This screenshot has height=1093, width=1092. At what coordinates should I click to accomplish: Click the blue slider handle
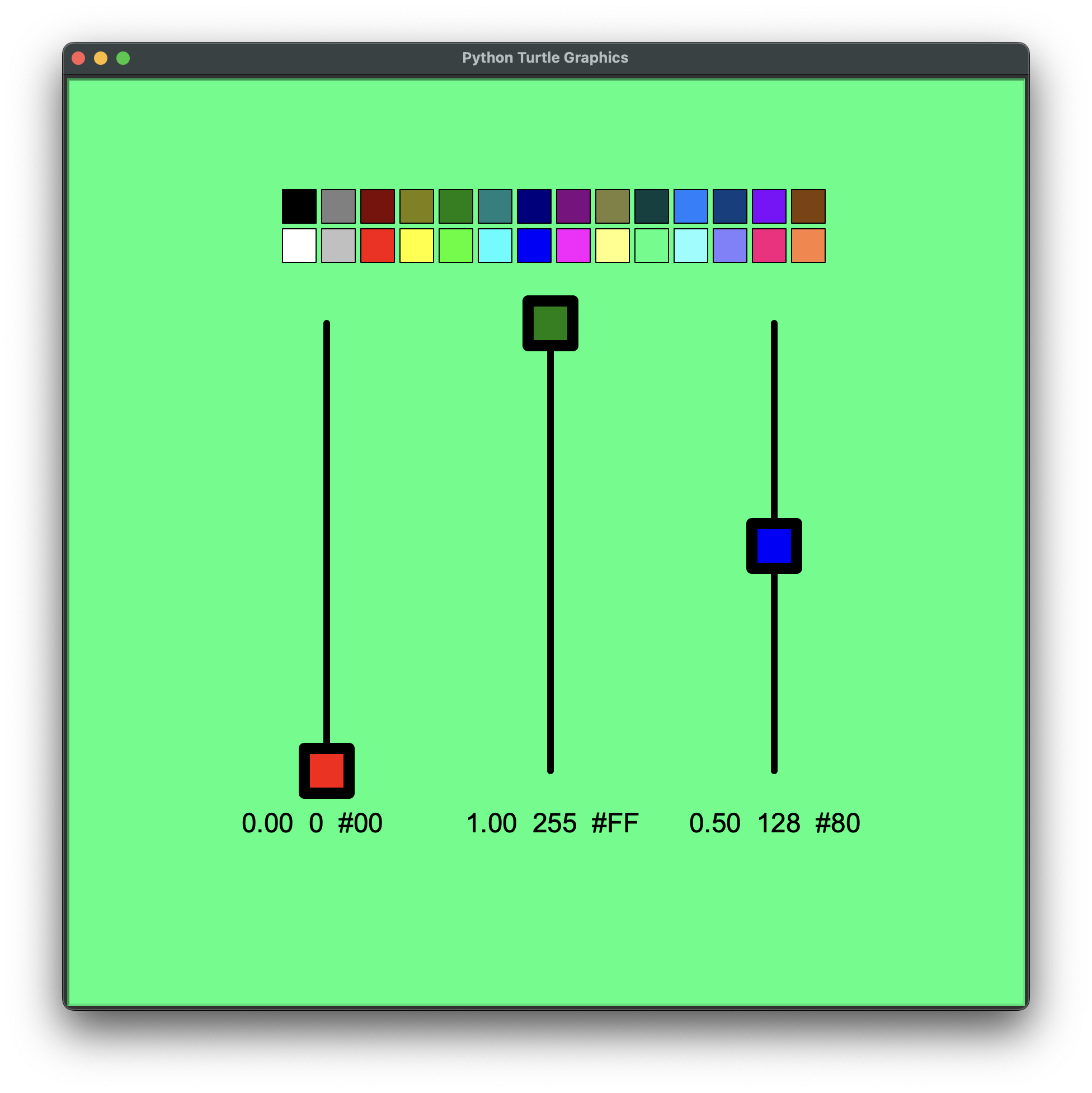click(774, 546)
